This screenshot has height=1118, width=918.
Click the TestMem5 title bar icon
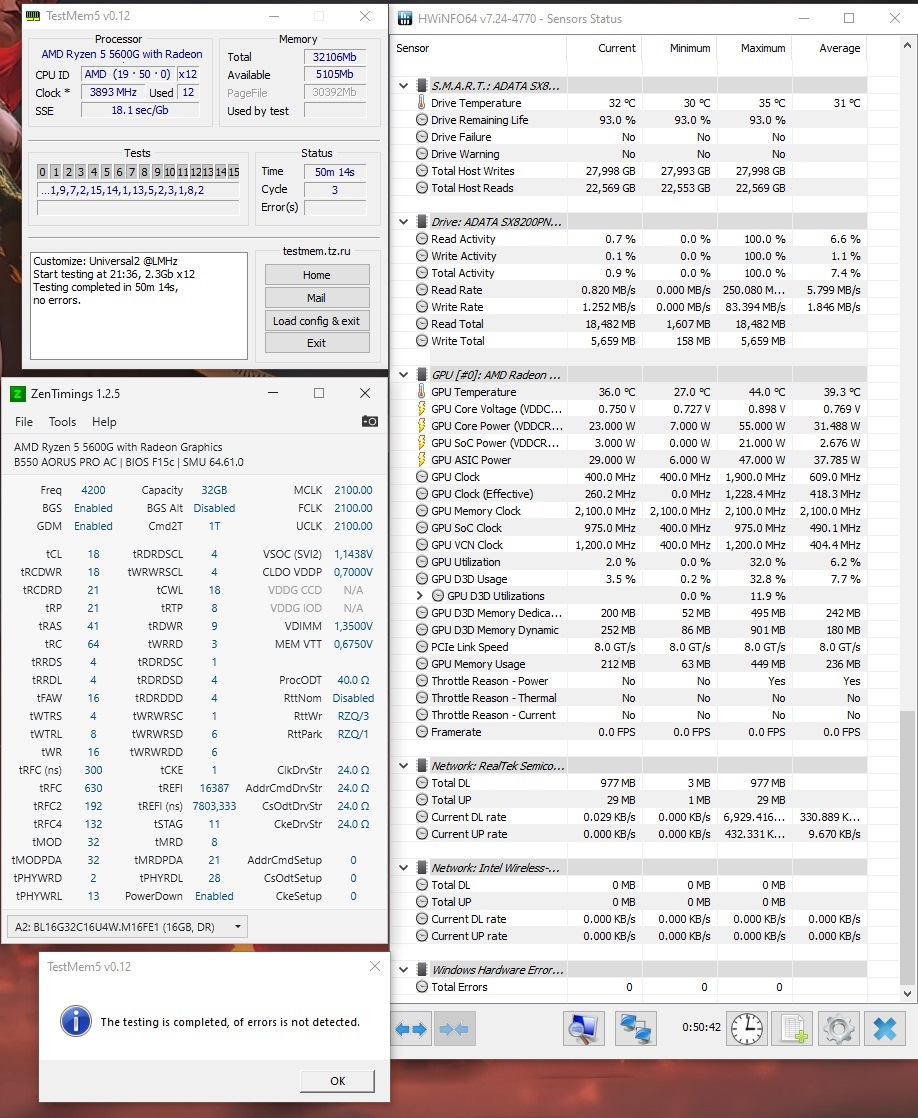click(x=33, y=16)
